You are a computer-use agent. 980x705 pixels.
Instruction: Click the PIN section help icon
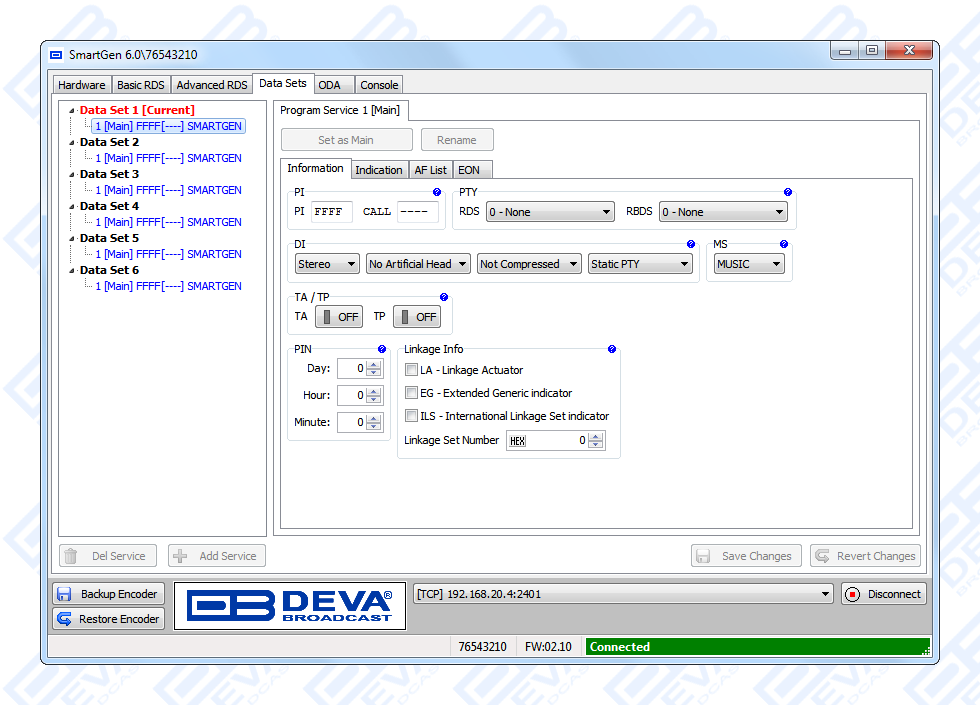tap(382, 350)
